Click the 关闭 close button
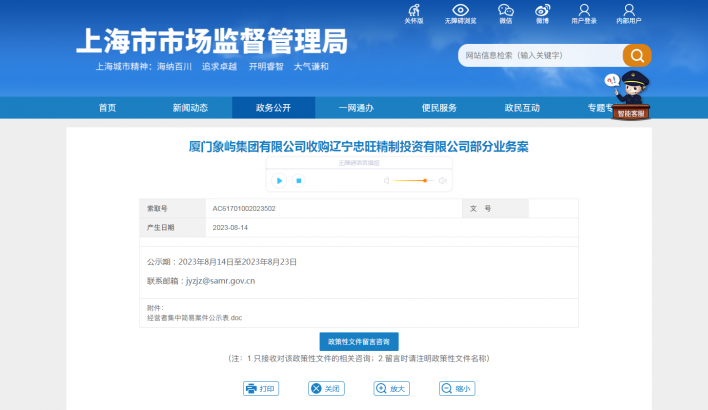708x410 pixels. [326, 389]
